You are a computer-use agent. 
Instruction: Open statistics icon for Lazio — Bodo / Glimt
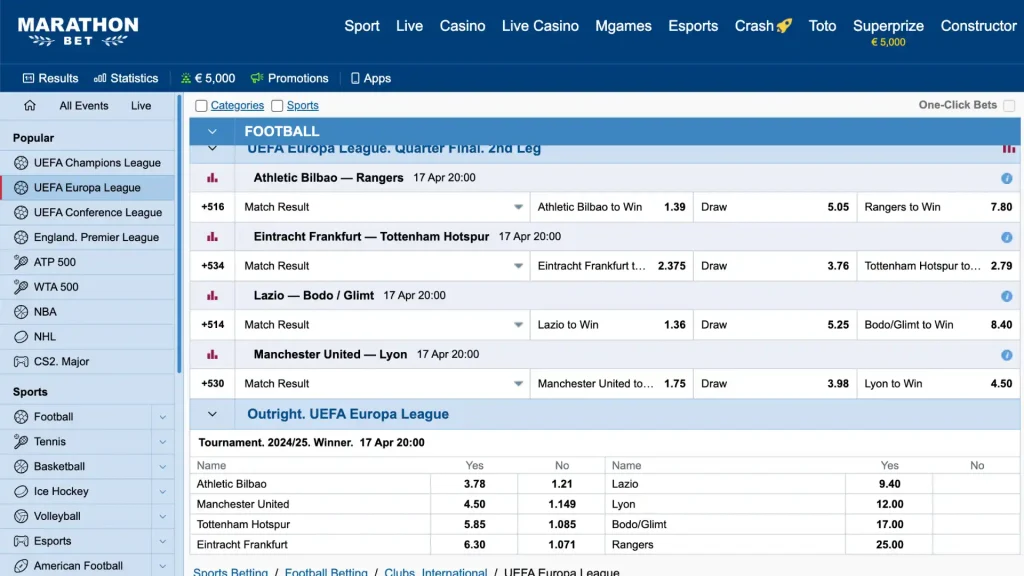tap(212, 295)
